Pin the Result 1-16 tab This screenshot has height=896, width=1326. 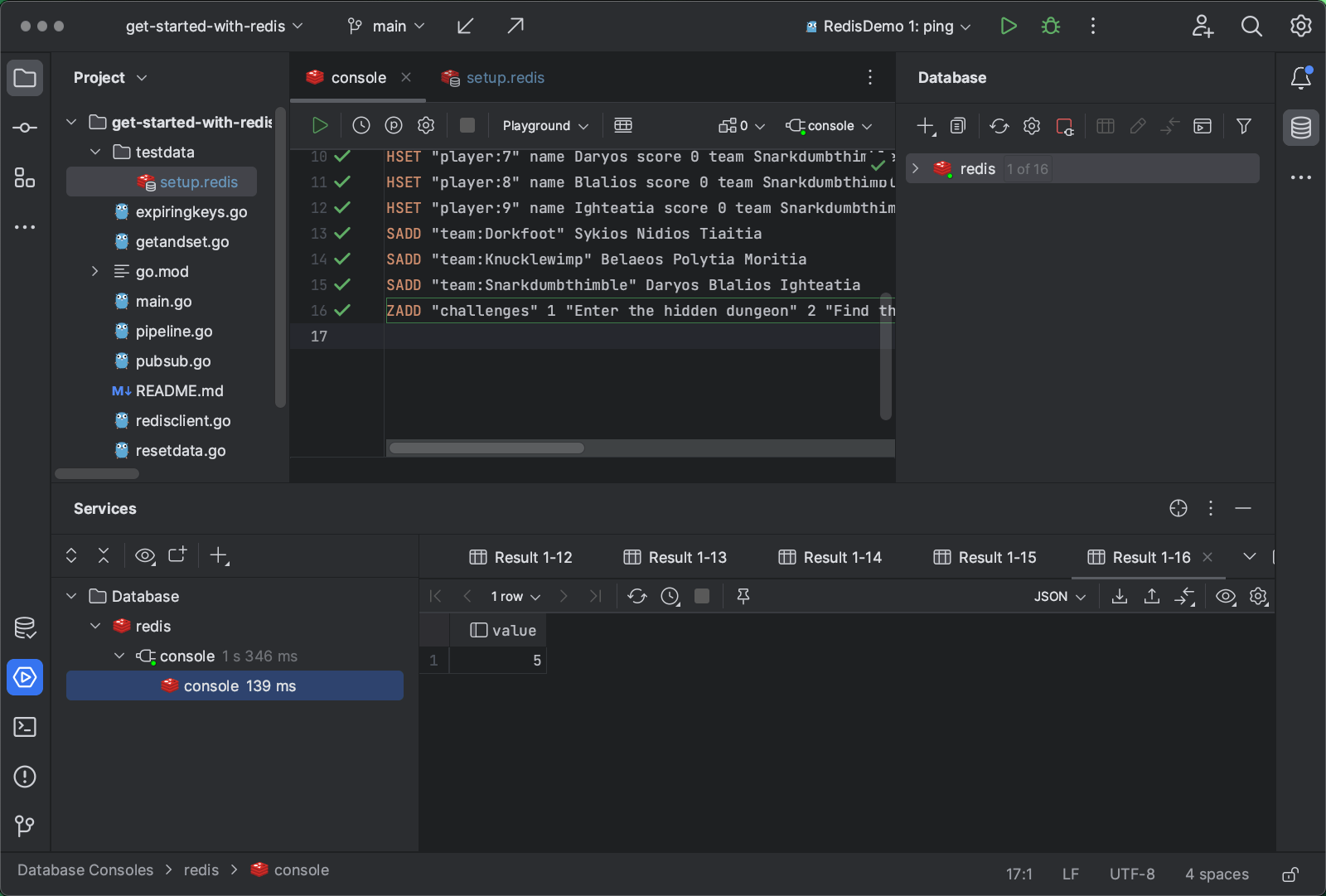[743, 597]
